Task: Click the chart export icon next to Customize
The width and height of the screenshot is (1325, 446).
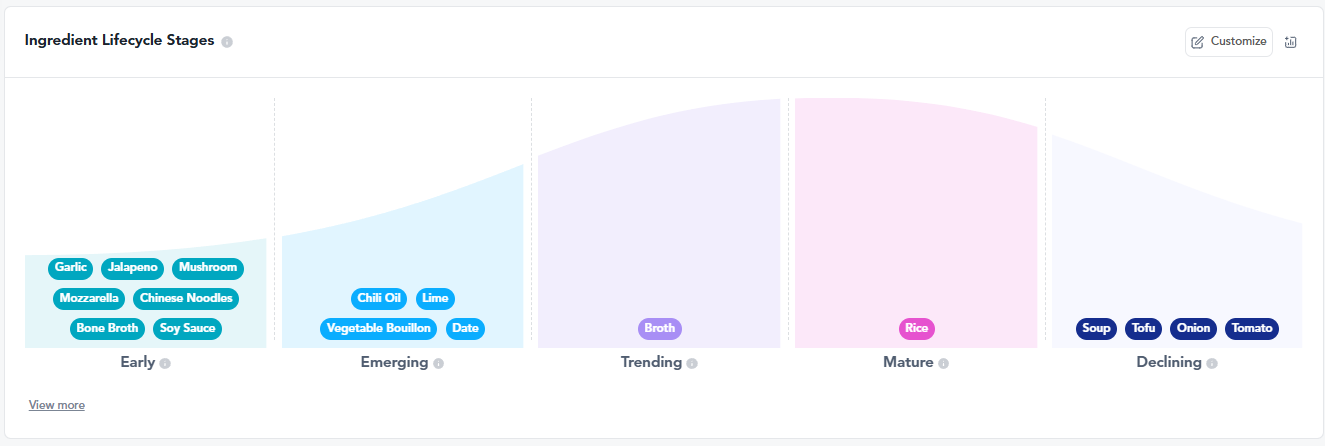Action: (x=1290, y=42)
